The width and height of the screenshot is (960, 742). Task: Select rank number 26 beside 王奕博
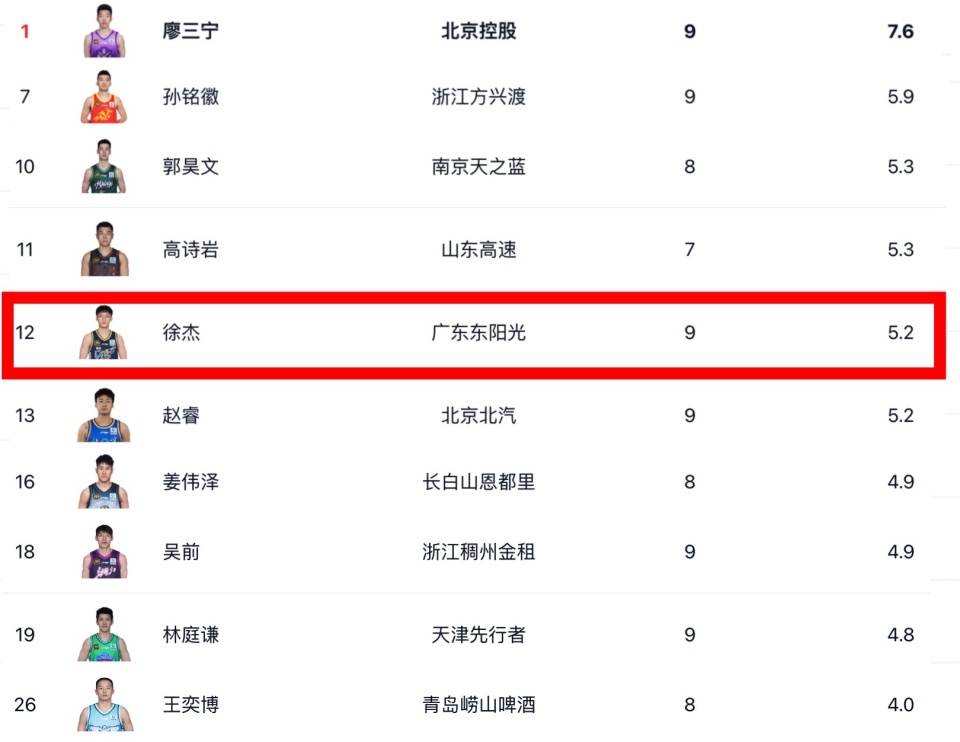tap(25, 704)
